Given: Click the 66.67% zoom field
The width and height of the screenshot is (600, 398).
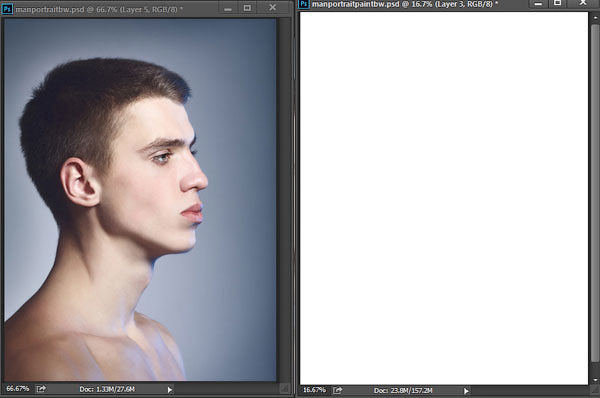Looking at the screenshot, I should [18, 389].
